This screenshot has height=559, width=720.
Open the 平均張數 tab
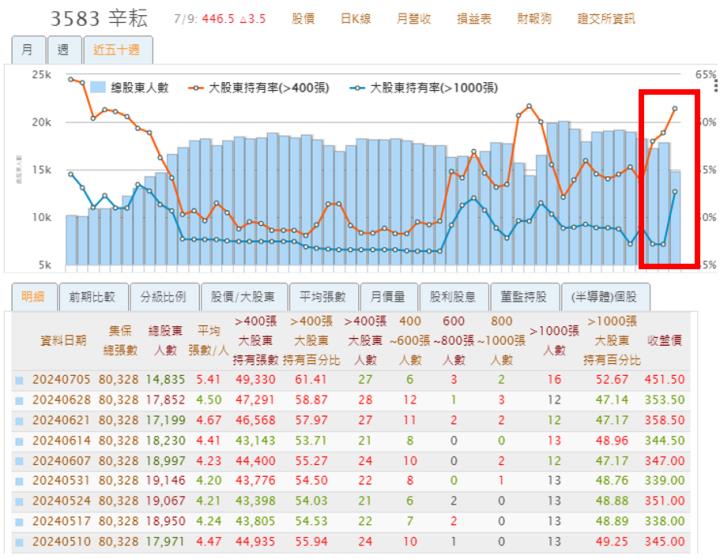coord(323,297)
